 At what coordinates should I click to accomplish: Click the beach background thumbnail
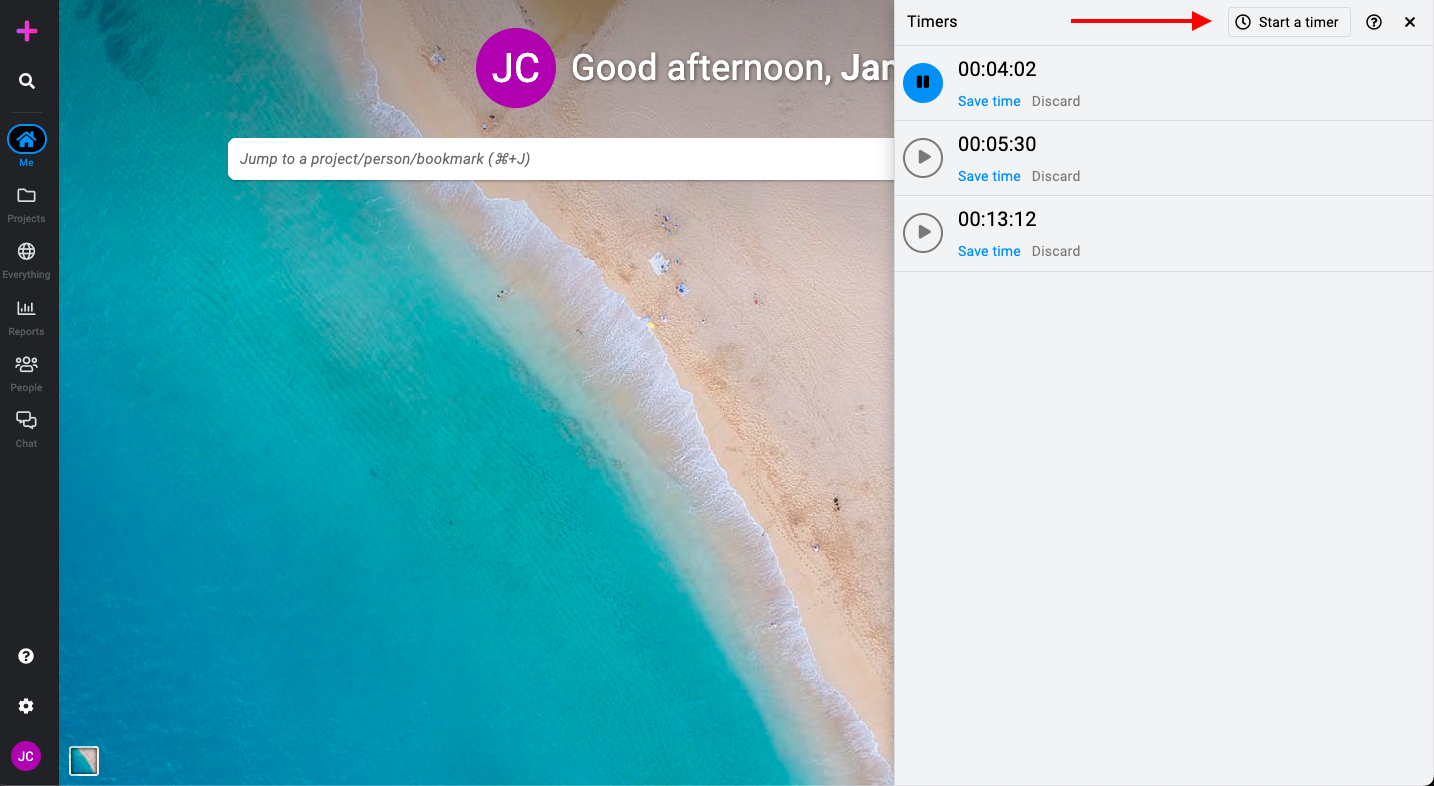point(84,761)
